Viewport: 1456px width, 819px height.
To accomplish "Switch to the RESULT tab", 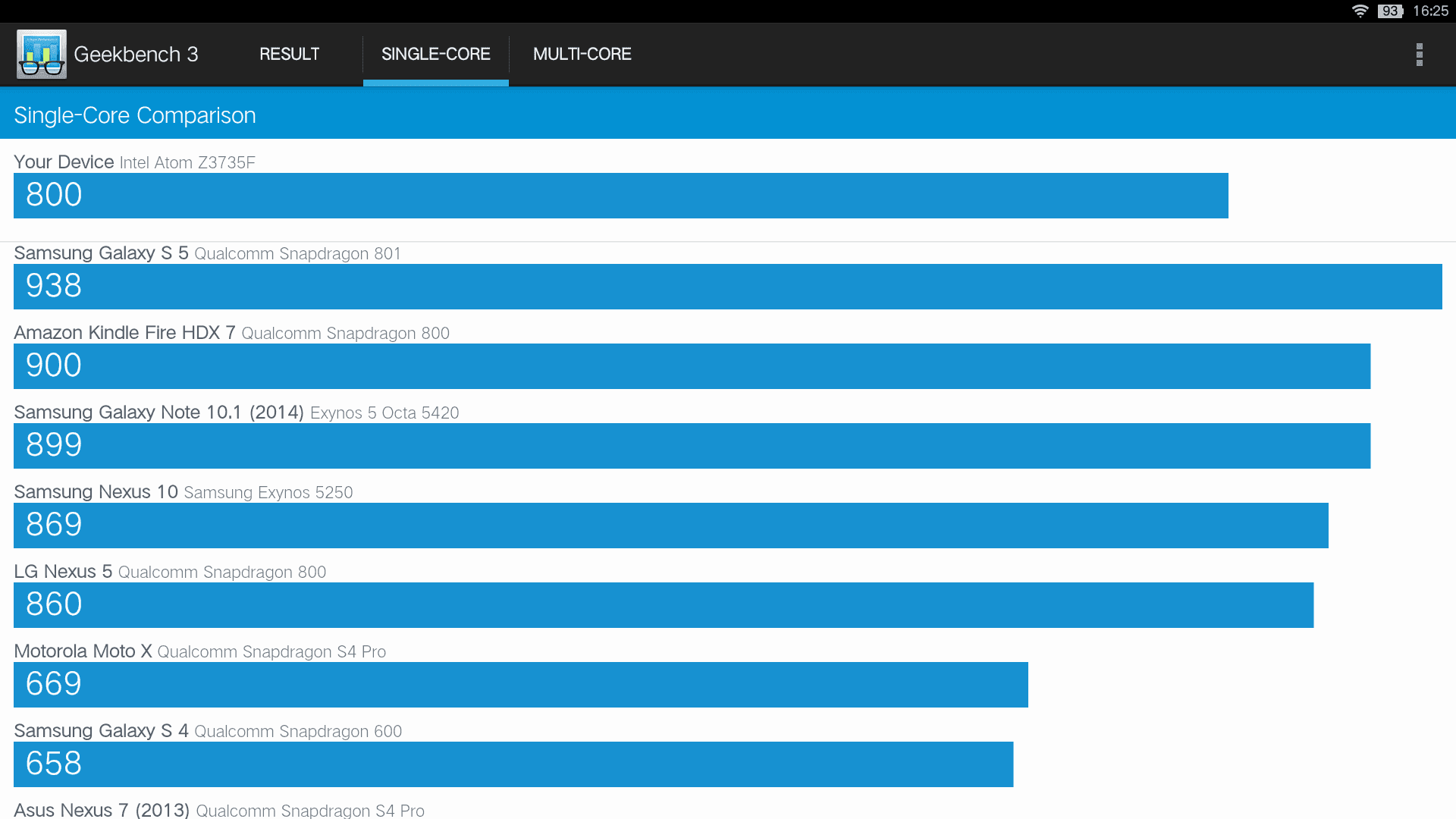I will [x=289, y=54].
